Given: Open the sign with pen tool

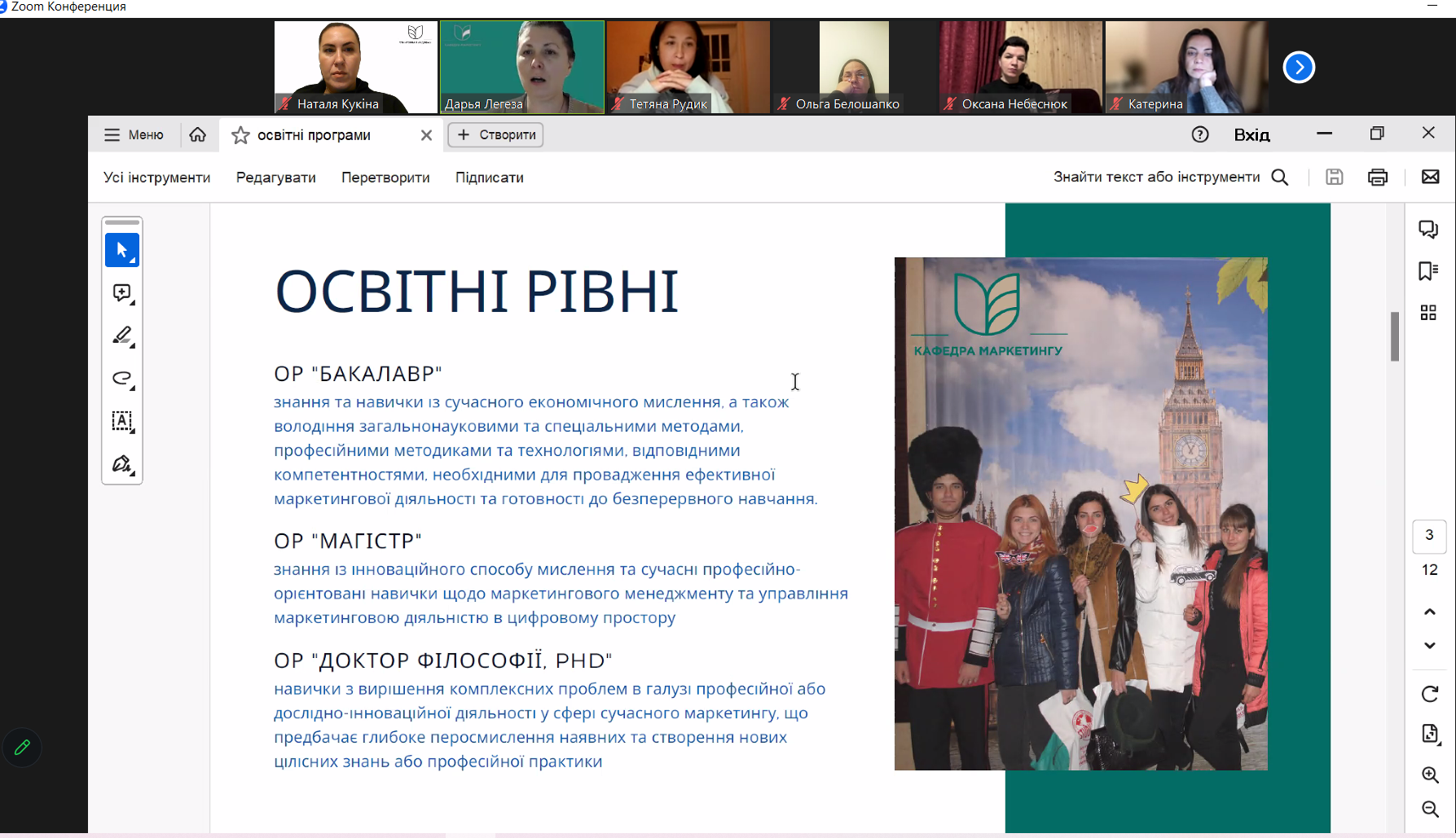Looking at the screenshot, I should (x=121, y=464).
